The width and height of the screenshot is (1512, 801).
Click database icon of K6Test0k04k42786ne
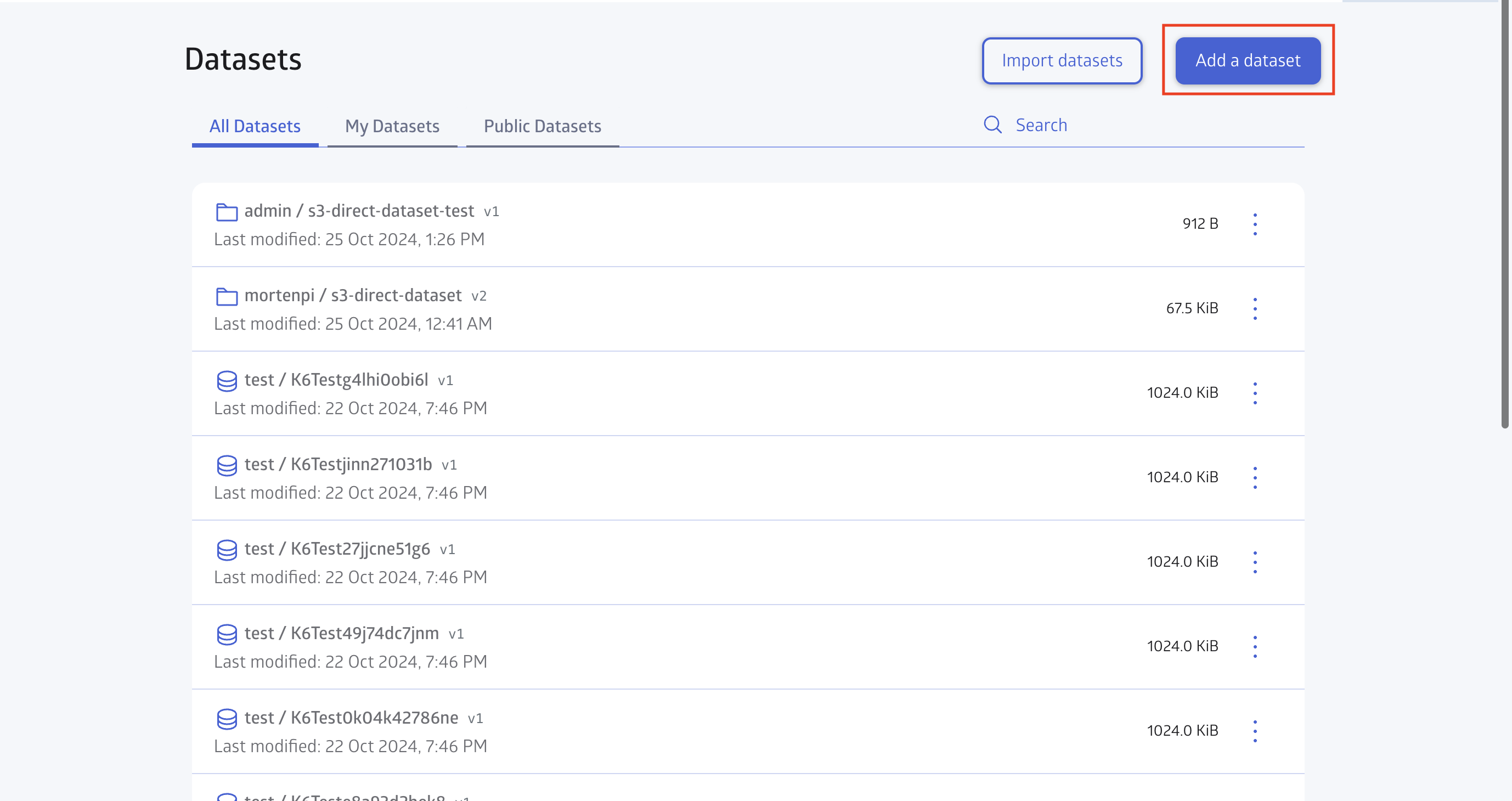227,719
